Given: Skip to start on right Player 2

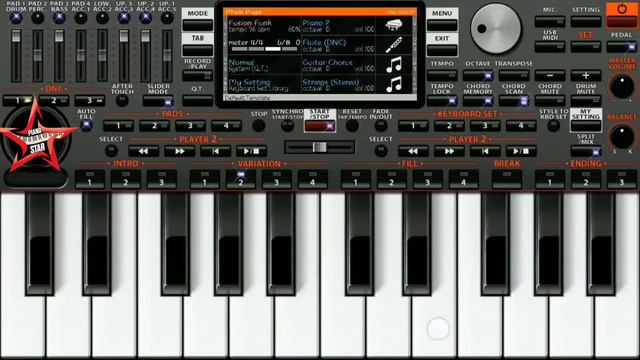Looking at the screenshot, I should tap(485, 151).
